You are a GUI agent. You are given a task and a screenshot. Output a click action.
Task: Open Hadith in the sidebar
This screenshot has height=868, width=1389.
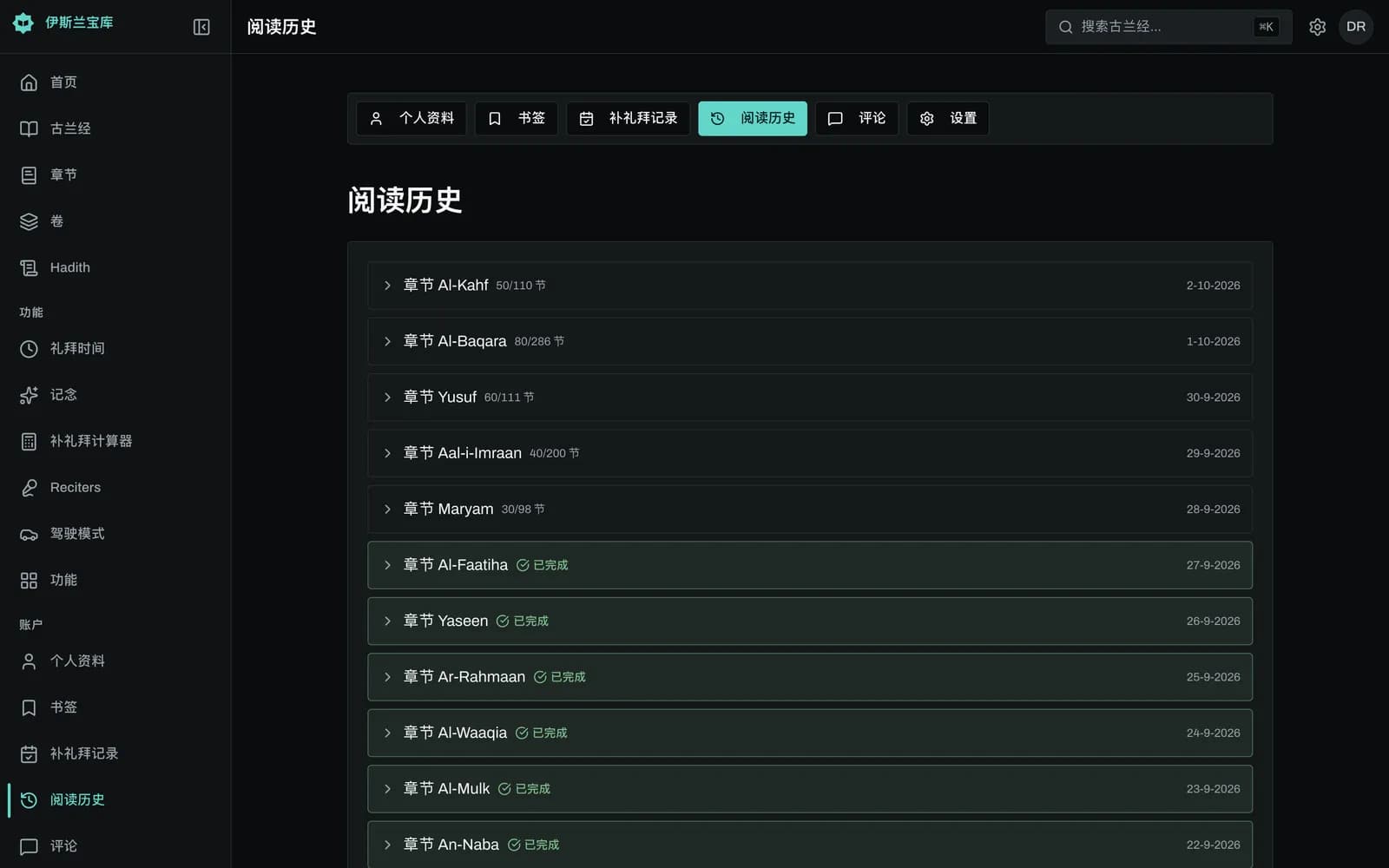pos(115,267)
